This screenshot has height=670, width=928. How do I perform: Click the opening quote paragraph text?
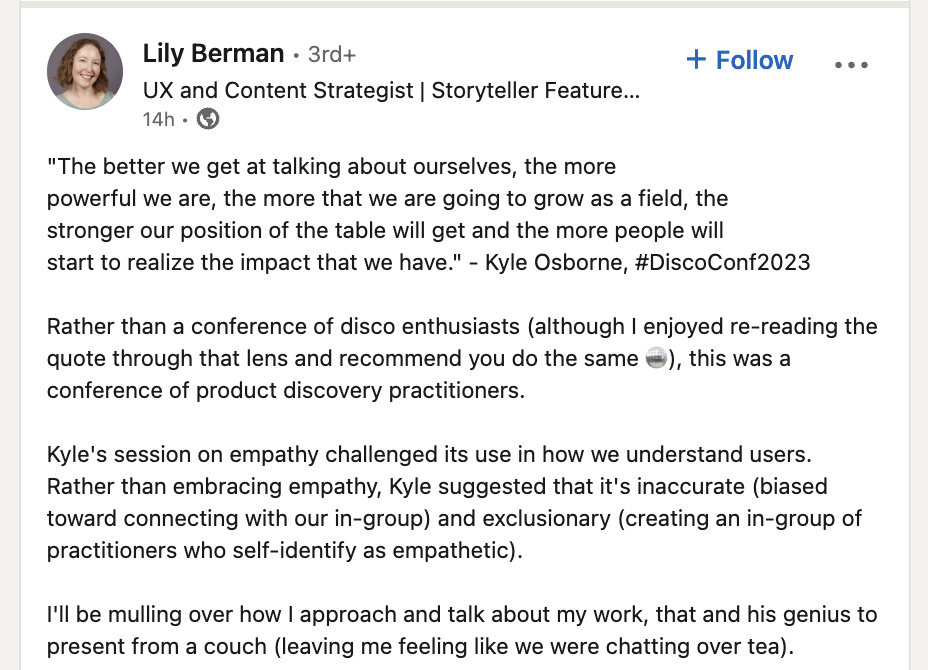tap(428, 214)
